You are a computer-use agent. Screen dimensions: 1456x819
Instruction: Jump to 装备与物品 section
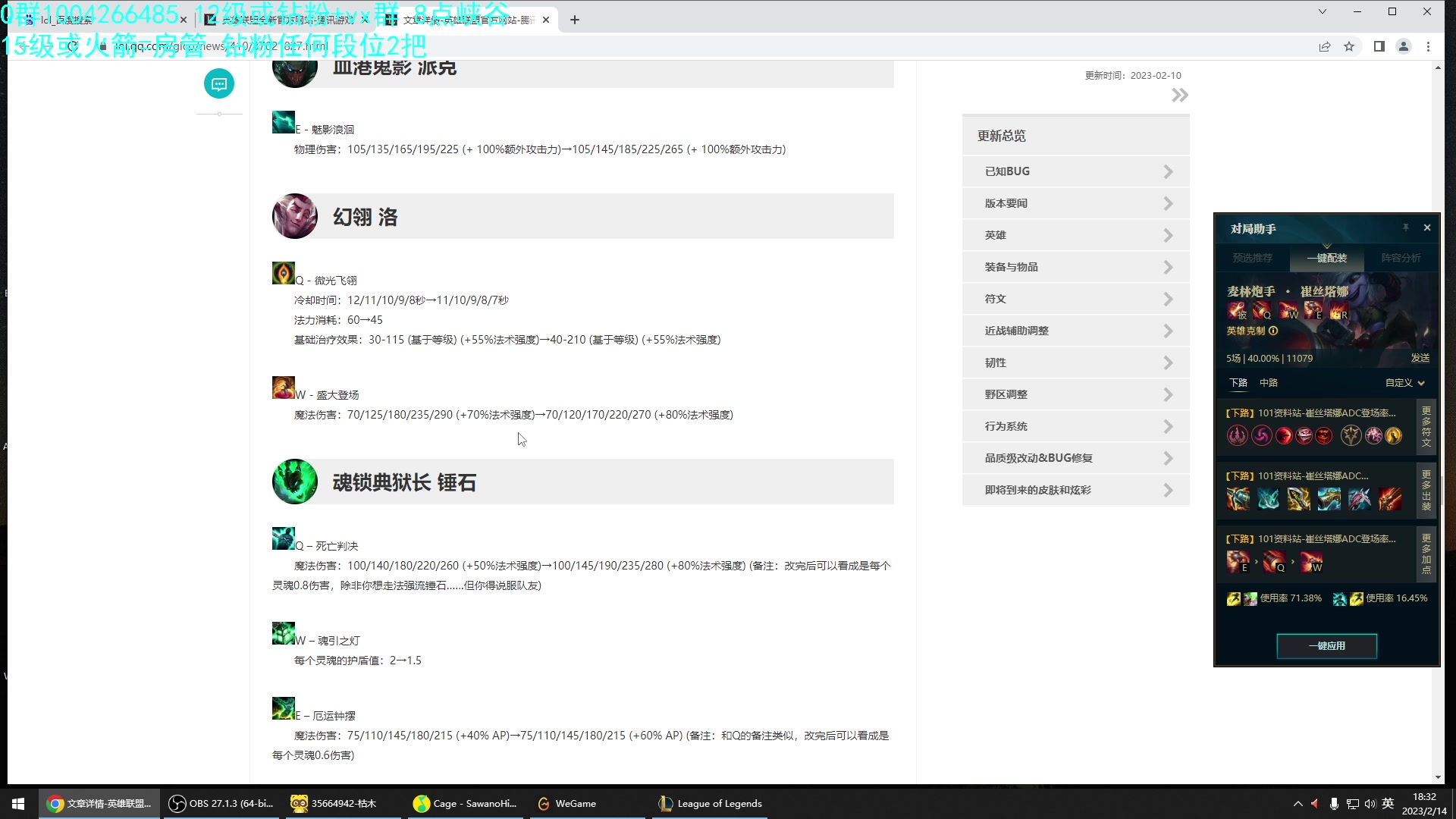(1075, 267)
